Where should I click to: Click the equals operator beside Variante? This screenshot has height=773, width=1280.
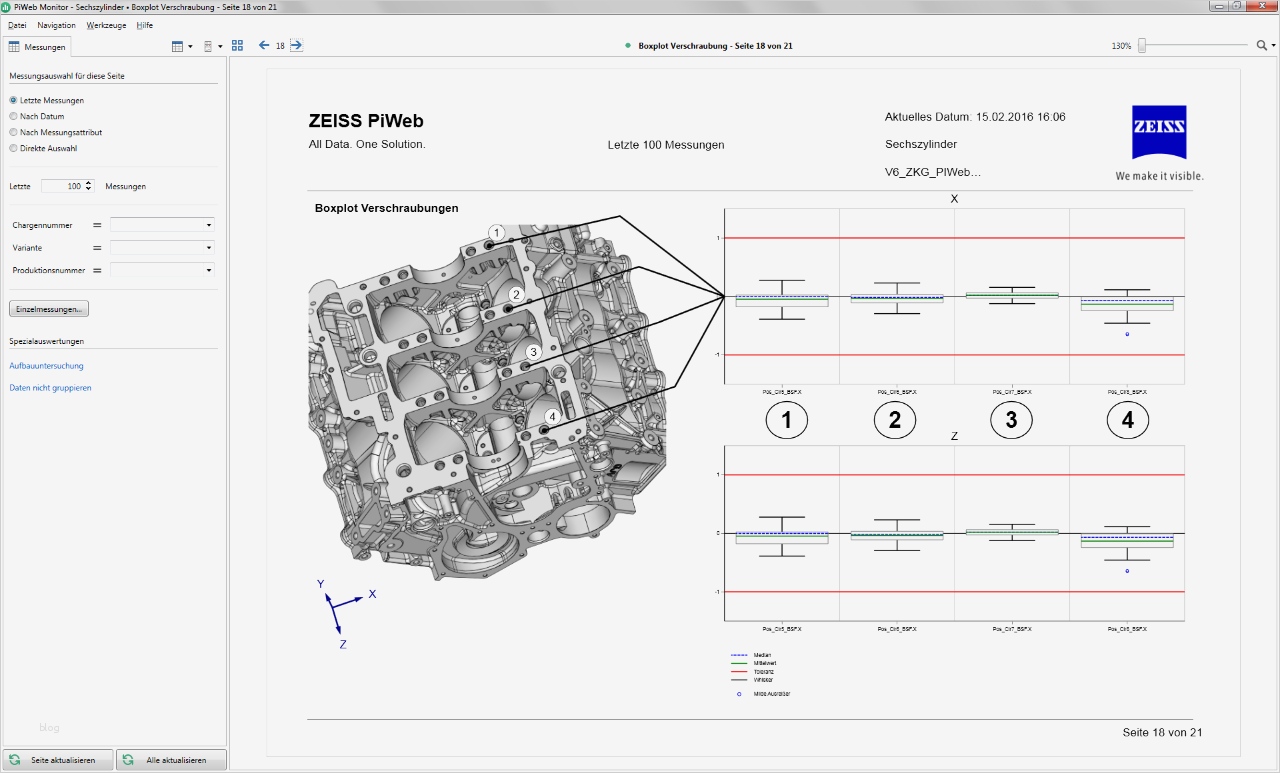pyautogui.click(x=97, y=247)
